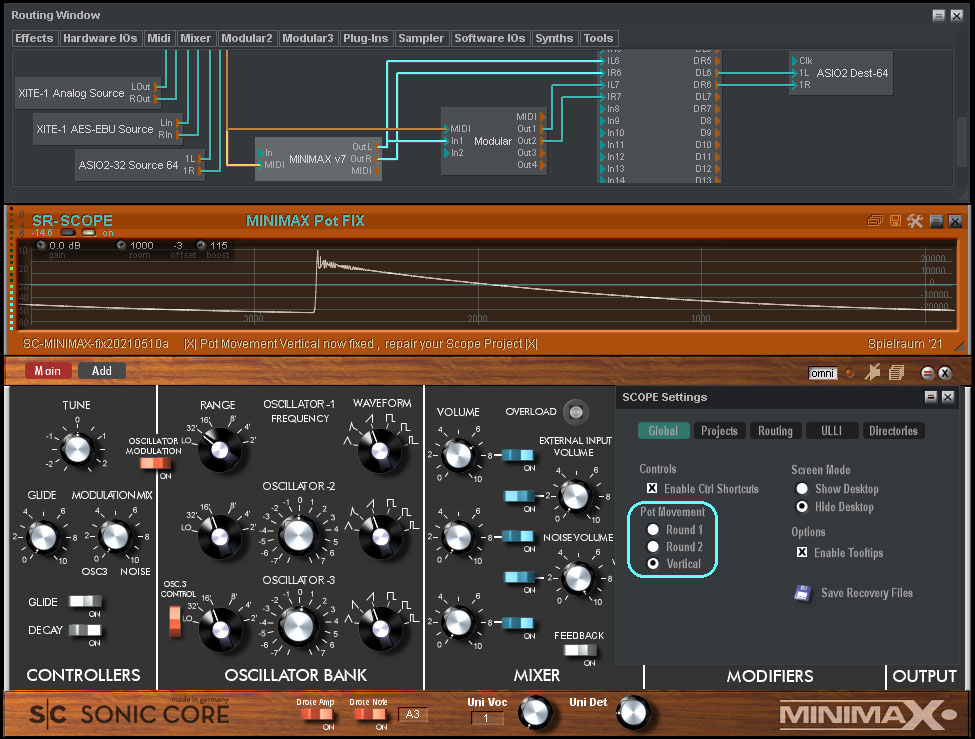
Task: Click the SR-SCOPE stacked windows icon
Action: (875, 221)
